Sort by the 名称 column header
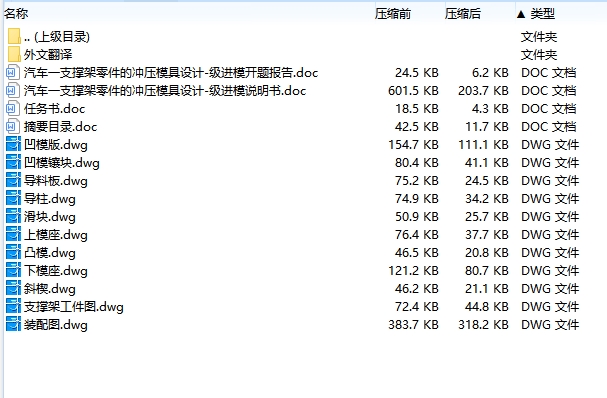 coord(16,14)
